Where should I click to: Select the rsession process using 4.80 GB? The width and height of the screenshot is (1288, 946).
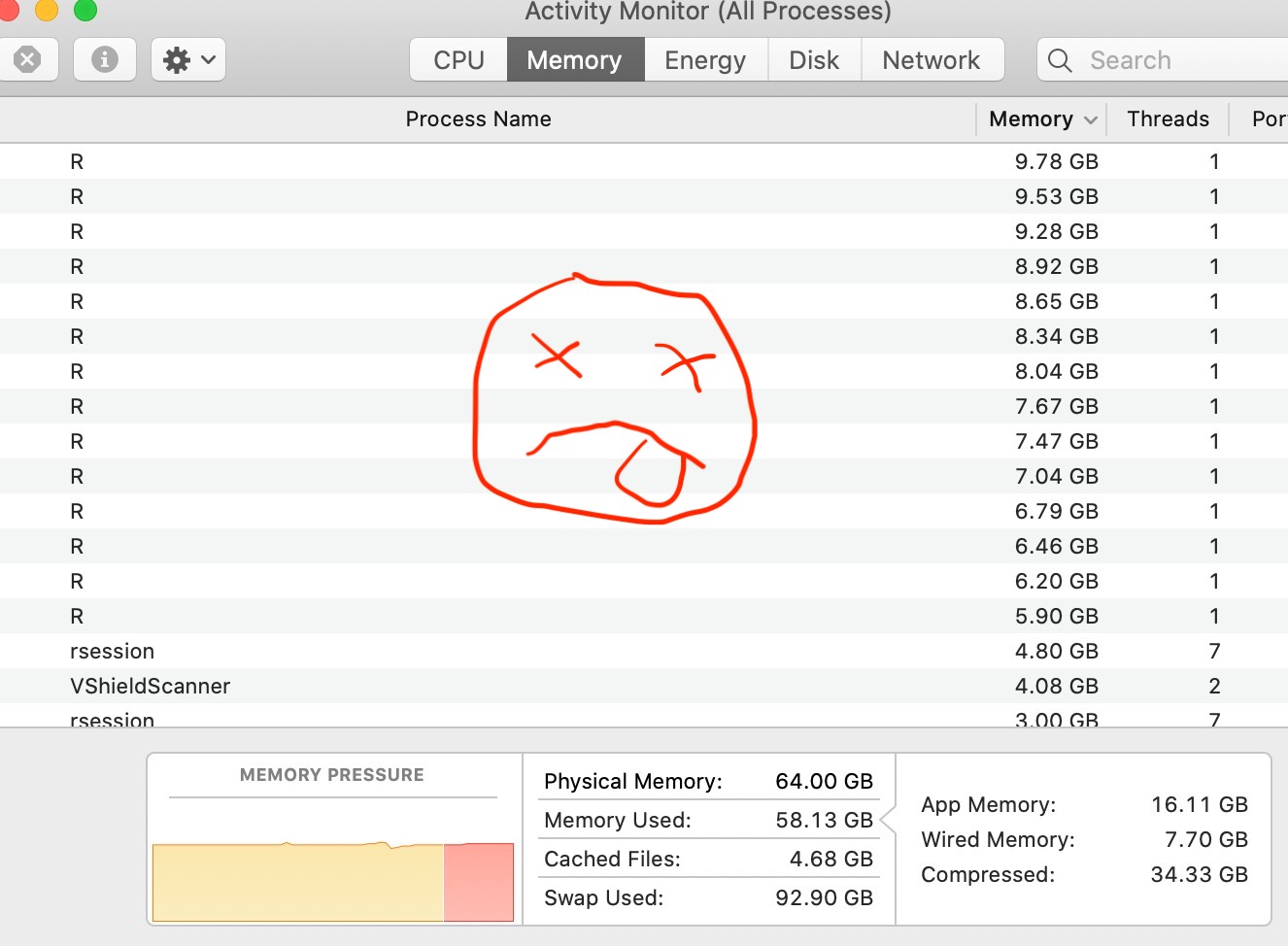389,651
